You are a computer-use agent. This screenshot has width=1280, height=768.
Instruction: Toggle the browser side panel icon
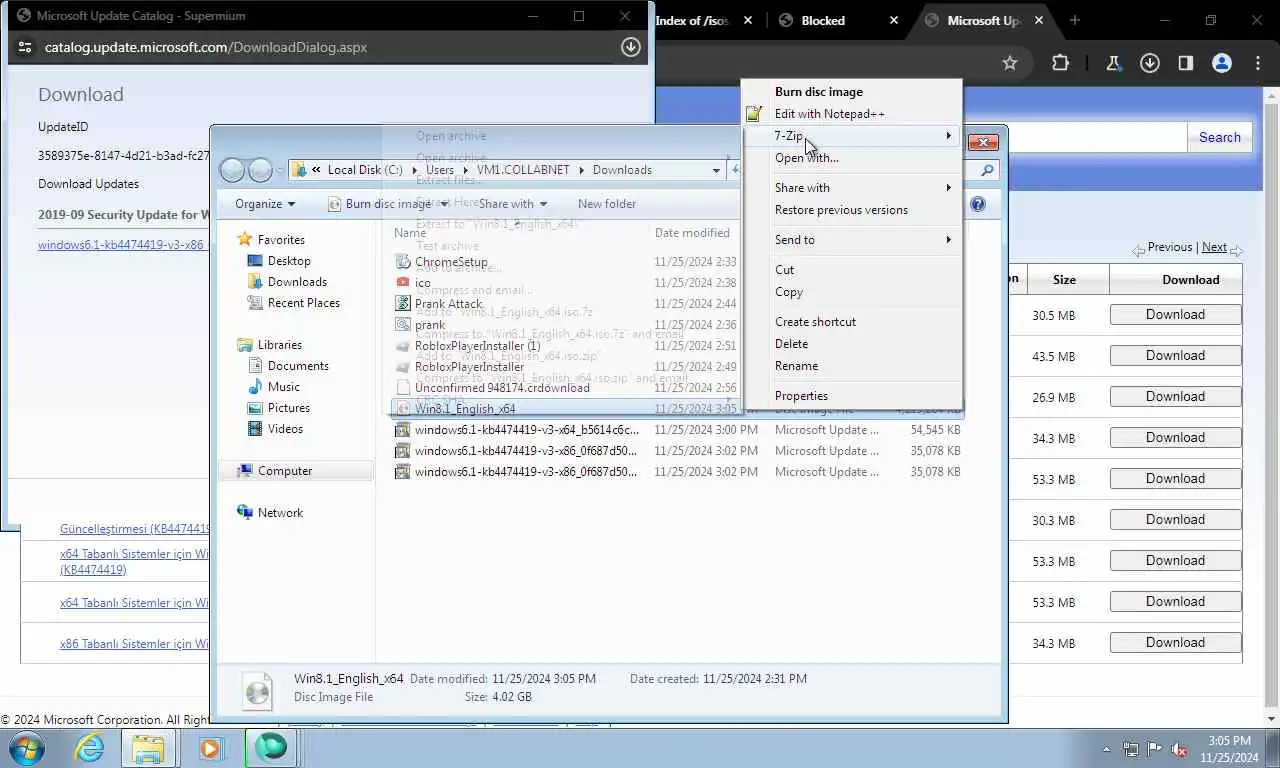(1185, 63)
